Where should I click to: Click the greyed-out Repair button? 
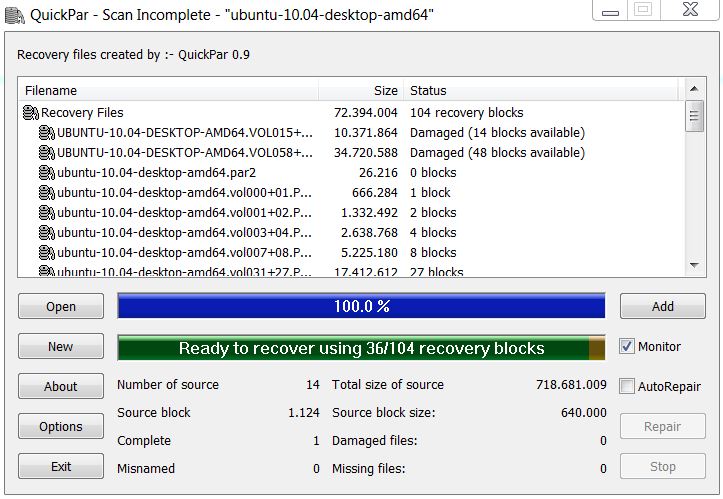(663, 426)
